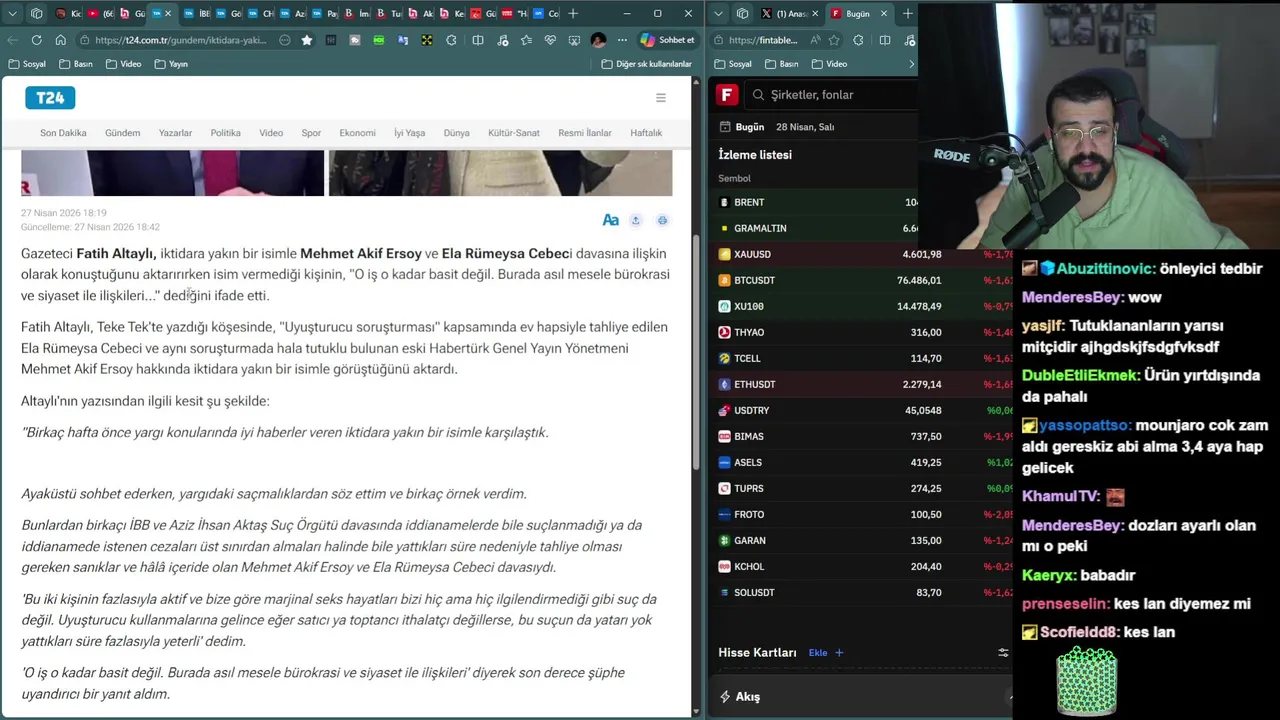Open Hisse Kartları settings sliders icon
1280x720 pixels.
tap(1003, 653)
